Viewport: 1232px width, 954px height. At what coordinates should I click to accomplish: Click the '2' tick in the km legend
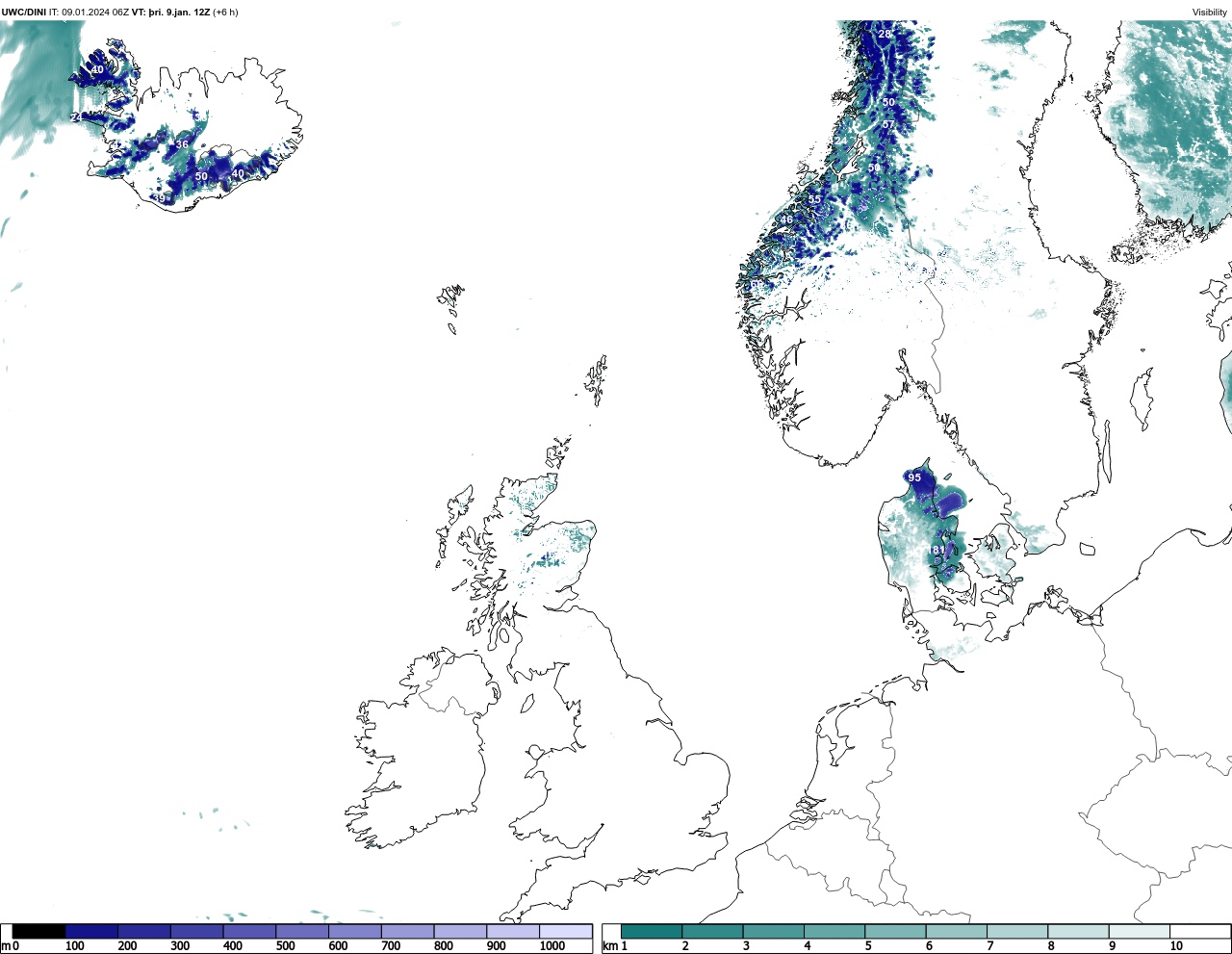[685, 946]
